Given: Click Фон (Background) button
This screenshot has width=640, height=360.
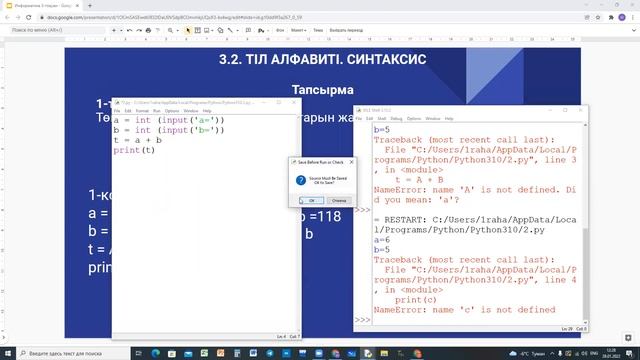Looking at the screenshot, I should click(x=280, y=30).
